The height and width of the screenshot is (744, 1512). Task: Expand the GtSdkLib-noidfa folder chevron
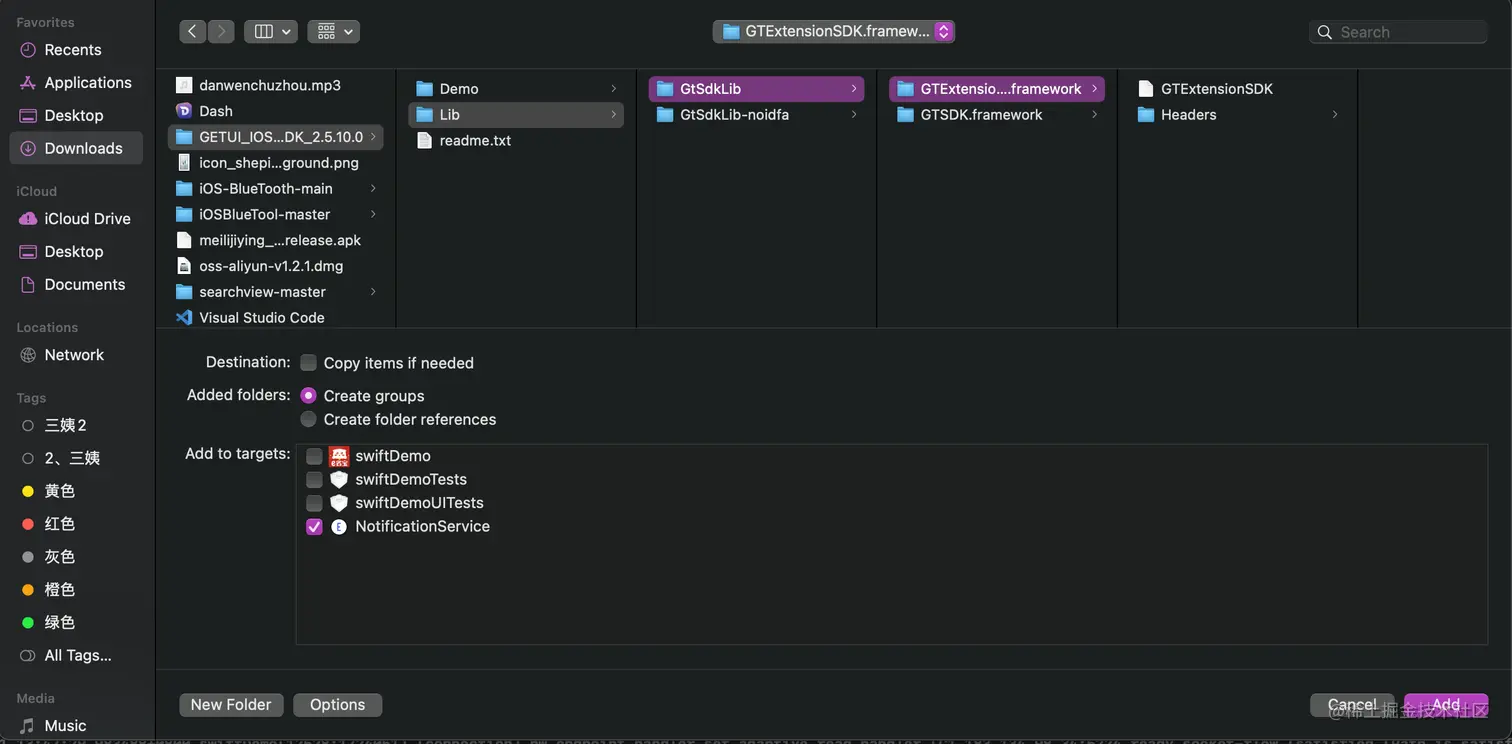click(854, 115)
